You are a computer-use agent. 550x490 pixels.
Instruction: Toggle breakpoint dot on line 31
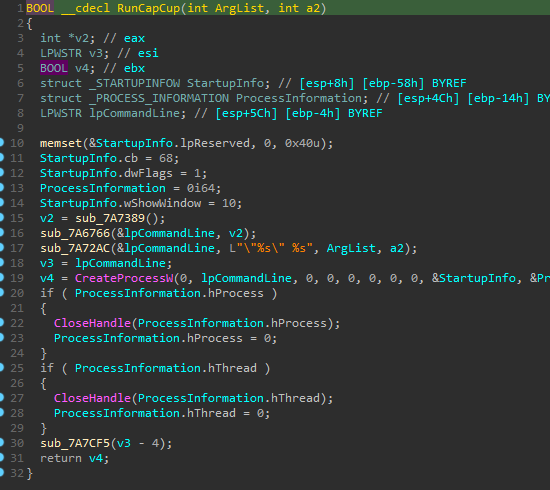(1, 457)
